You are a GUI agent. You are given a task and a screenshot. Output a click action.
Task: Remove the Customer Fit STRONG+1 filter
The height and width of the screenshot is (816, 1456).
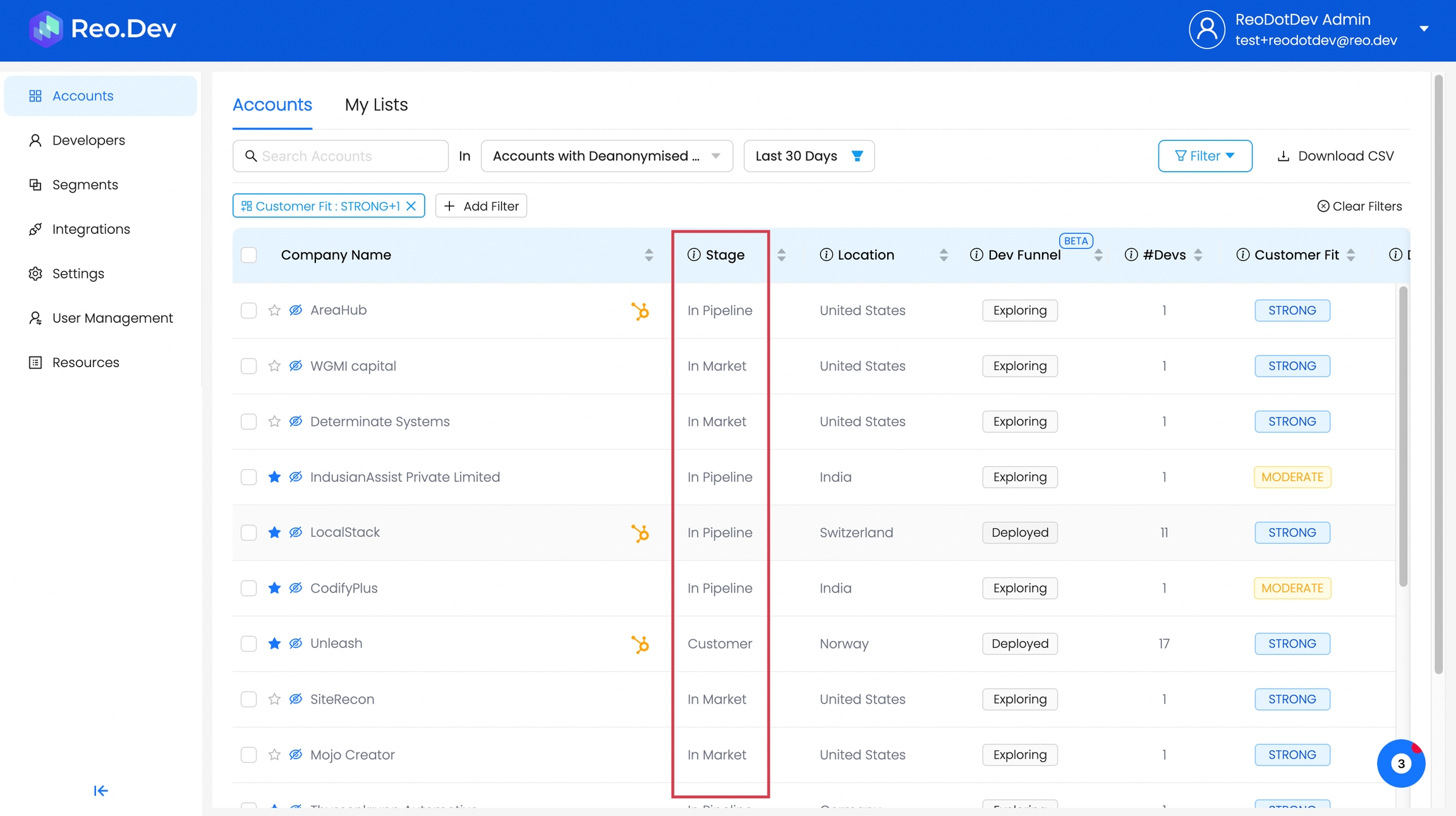[411, 206]
